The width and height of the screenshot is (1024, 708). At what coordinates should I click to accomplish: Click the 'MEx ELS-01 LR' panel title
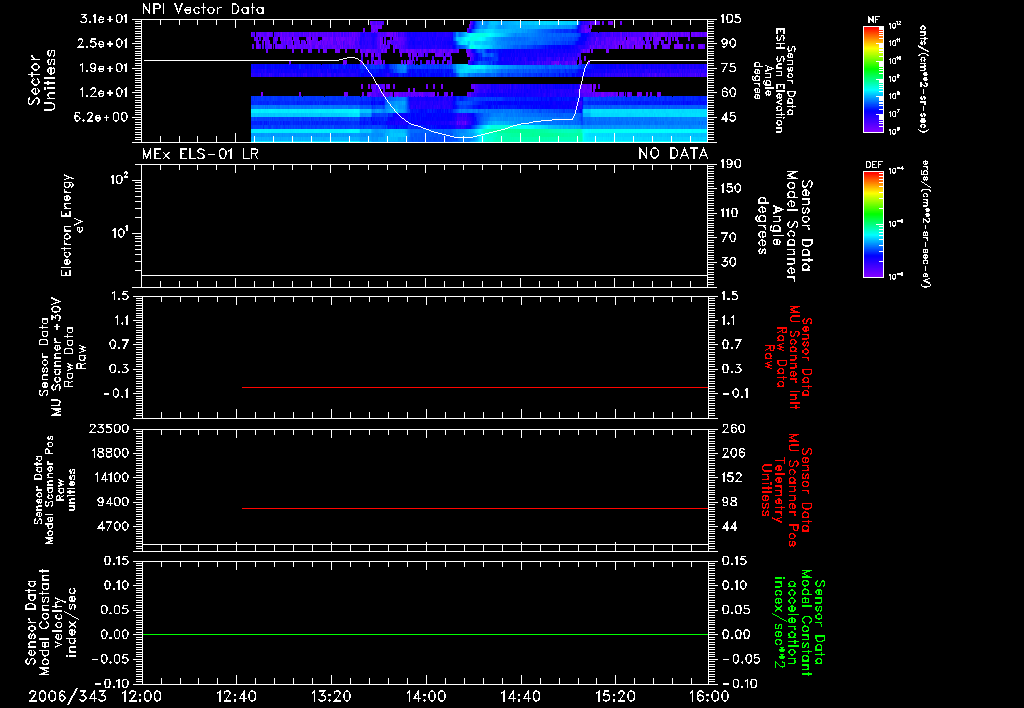200,154
